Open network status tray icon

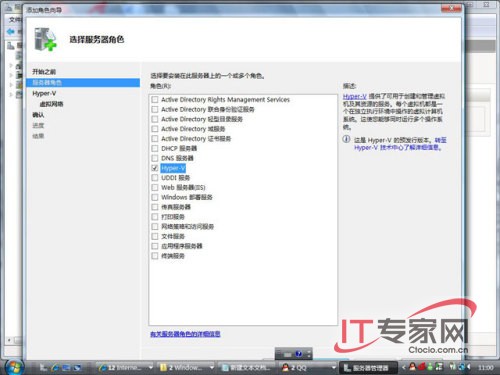pos(461,367)
